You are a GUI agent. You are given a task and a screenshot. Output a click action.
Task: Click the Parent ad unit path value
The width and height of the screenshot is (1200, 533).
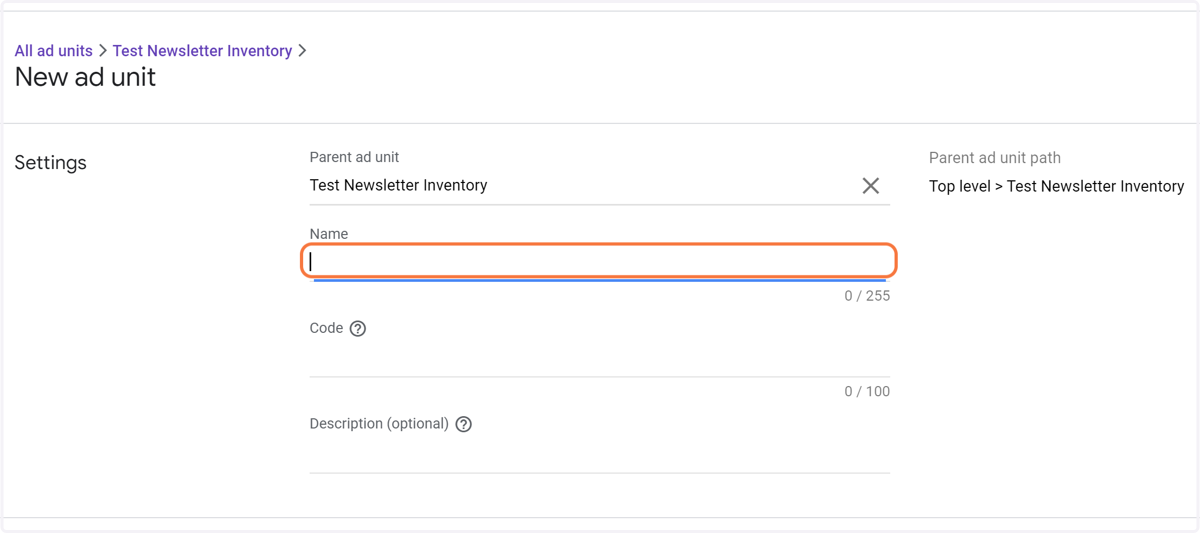point(1056,186)
